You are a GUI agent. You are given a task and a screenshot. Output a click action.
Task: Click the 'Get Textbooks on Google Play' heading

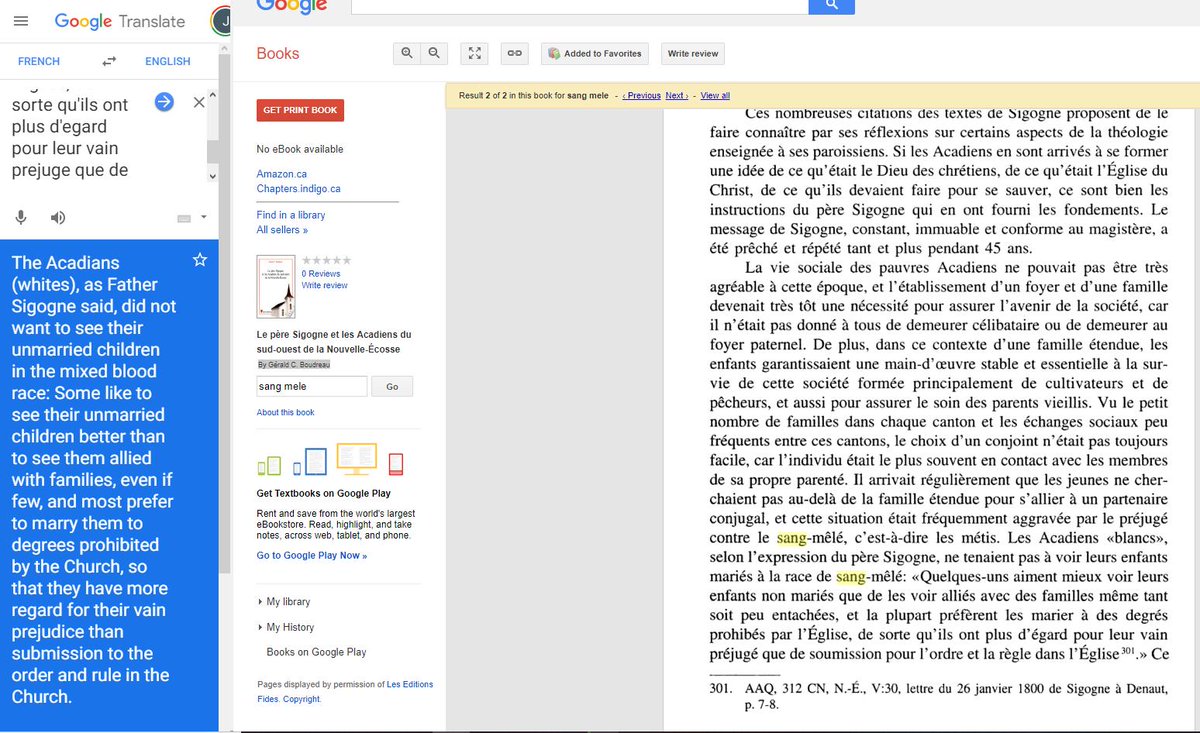(x=324, y=494)
